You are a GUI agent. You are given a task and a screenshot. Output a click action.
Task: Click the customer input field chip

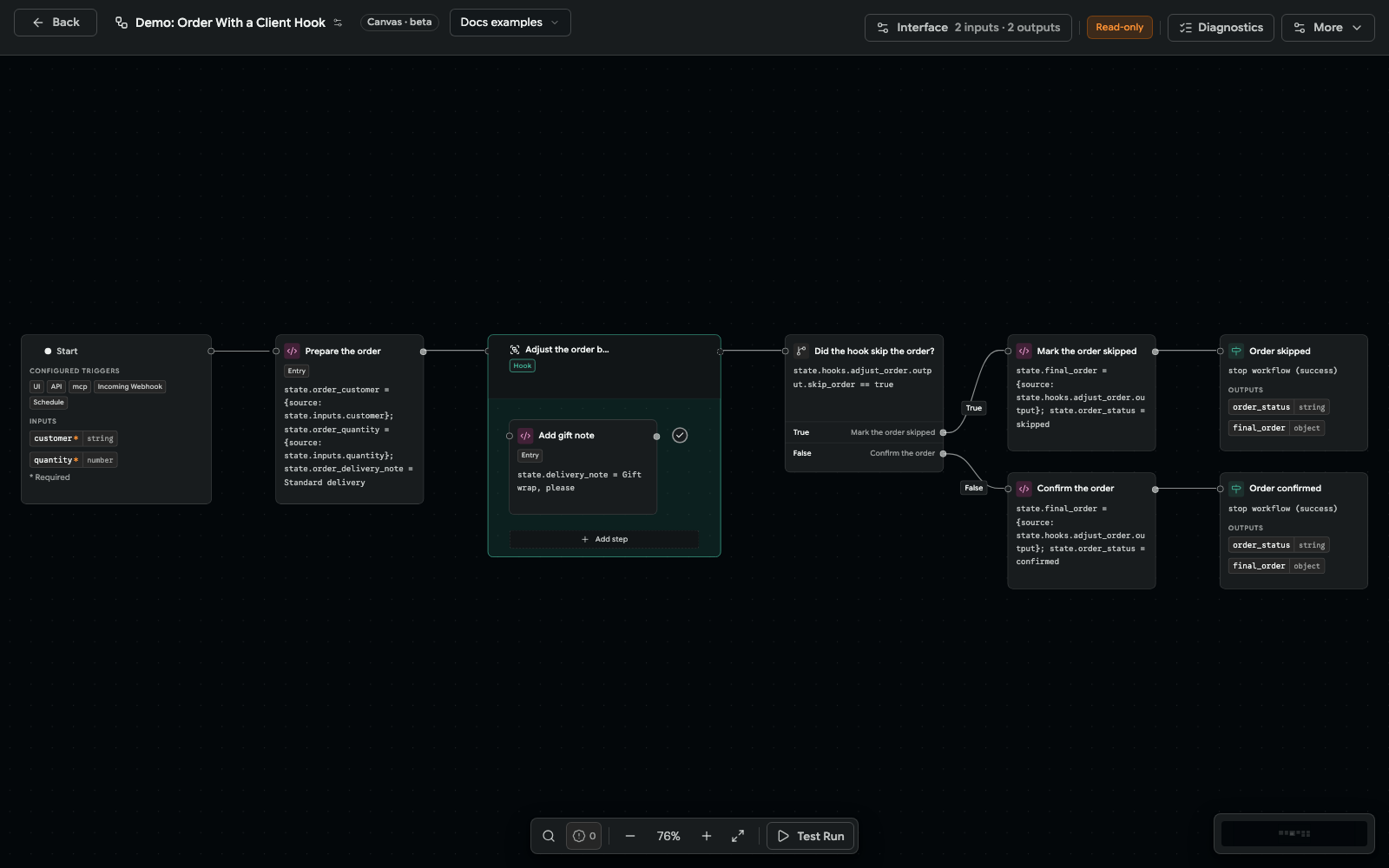pos(73,438)
